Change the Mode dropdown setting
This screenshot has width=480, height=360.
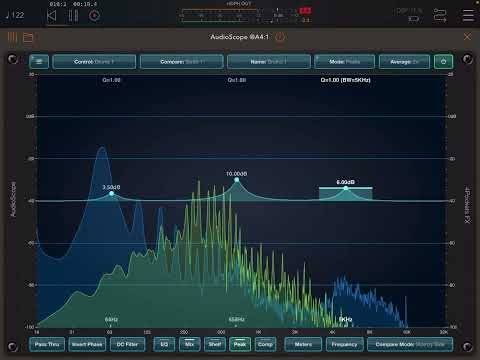344,62
